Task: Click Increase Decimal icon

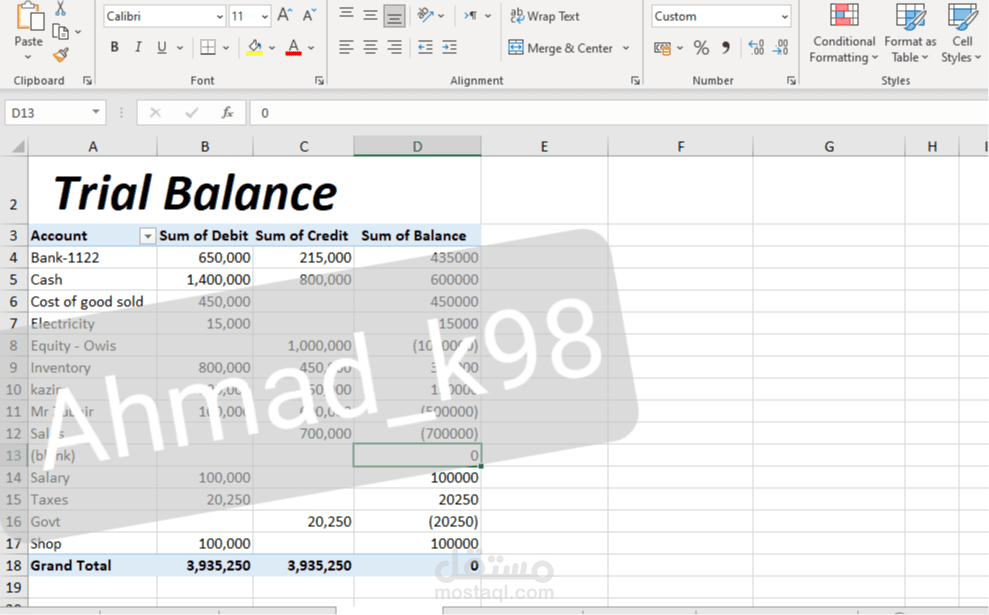Action: pyautogui.click(x=754, y=47)
